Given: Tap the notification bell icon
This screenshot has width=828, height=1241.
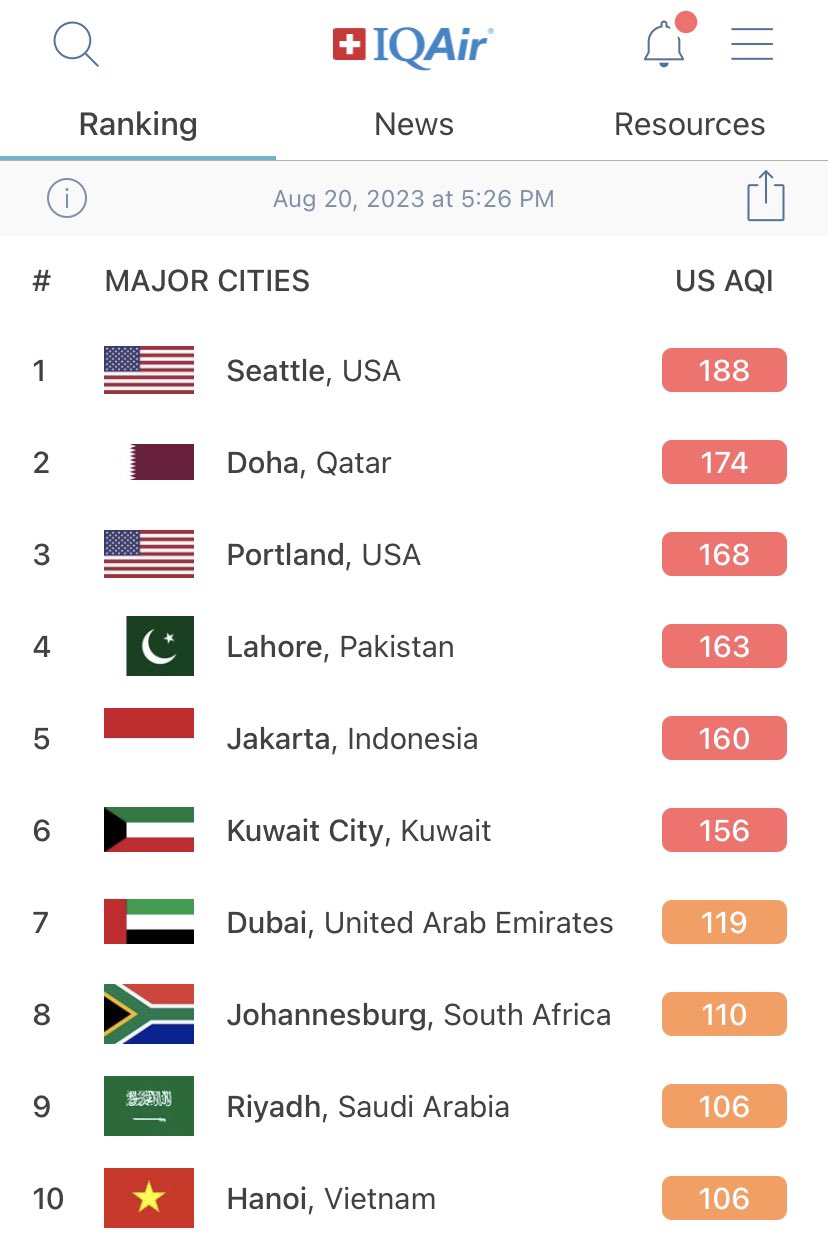Looking at the screenshot, I should pos(663,45).
